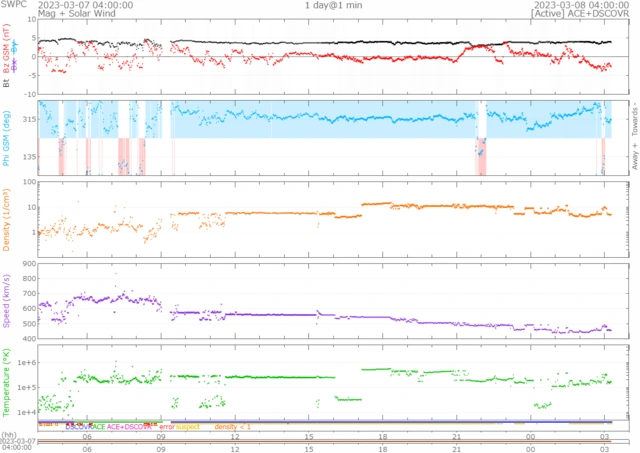
Task: Click the 'Mag + Solar Wind' subtitle
Action: [77, 13]
